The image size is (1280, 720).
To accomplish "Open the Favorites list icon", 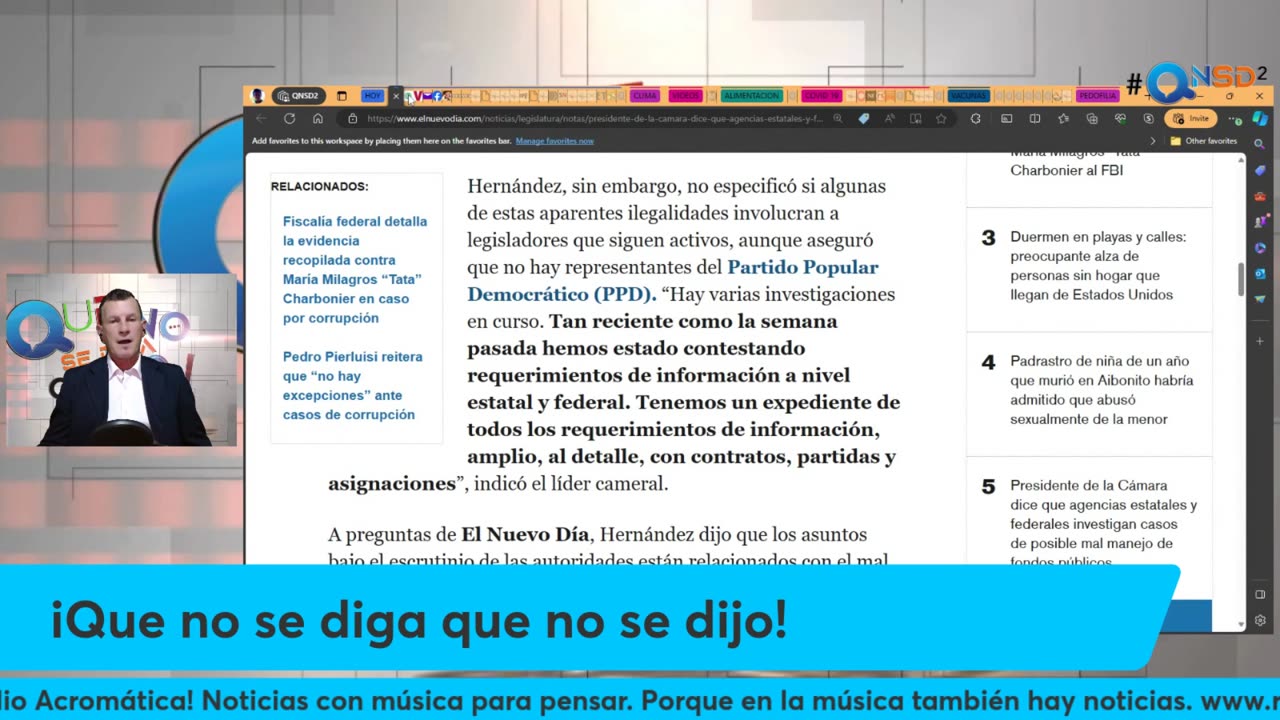I will coord(1063,118).
